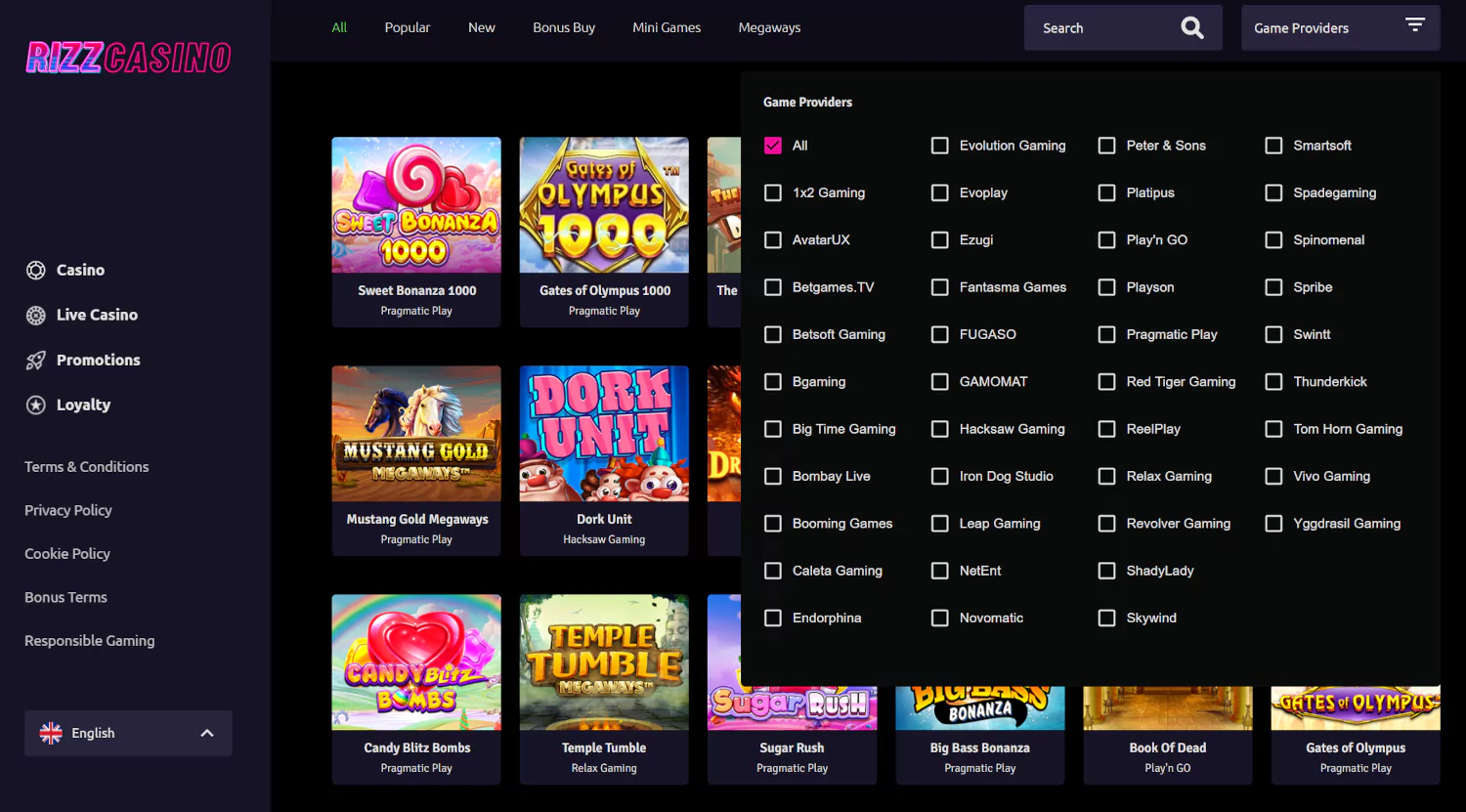Open the Mini Games tab
The width and height of the screenshot is (1466, 812).
pos(667,27)
